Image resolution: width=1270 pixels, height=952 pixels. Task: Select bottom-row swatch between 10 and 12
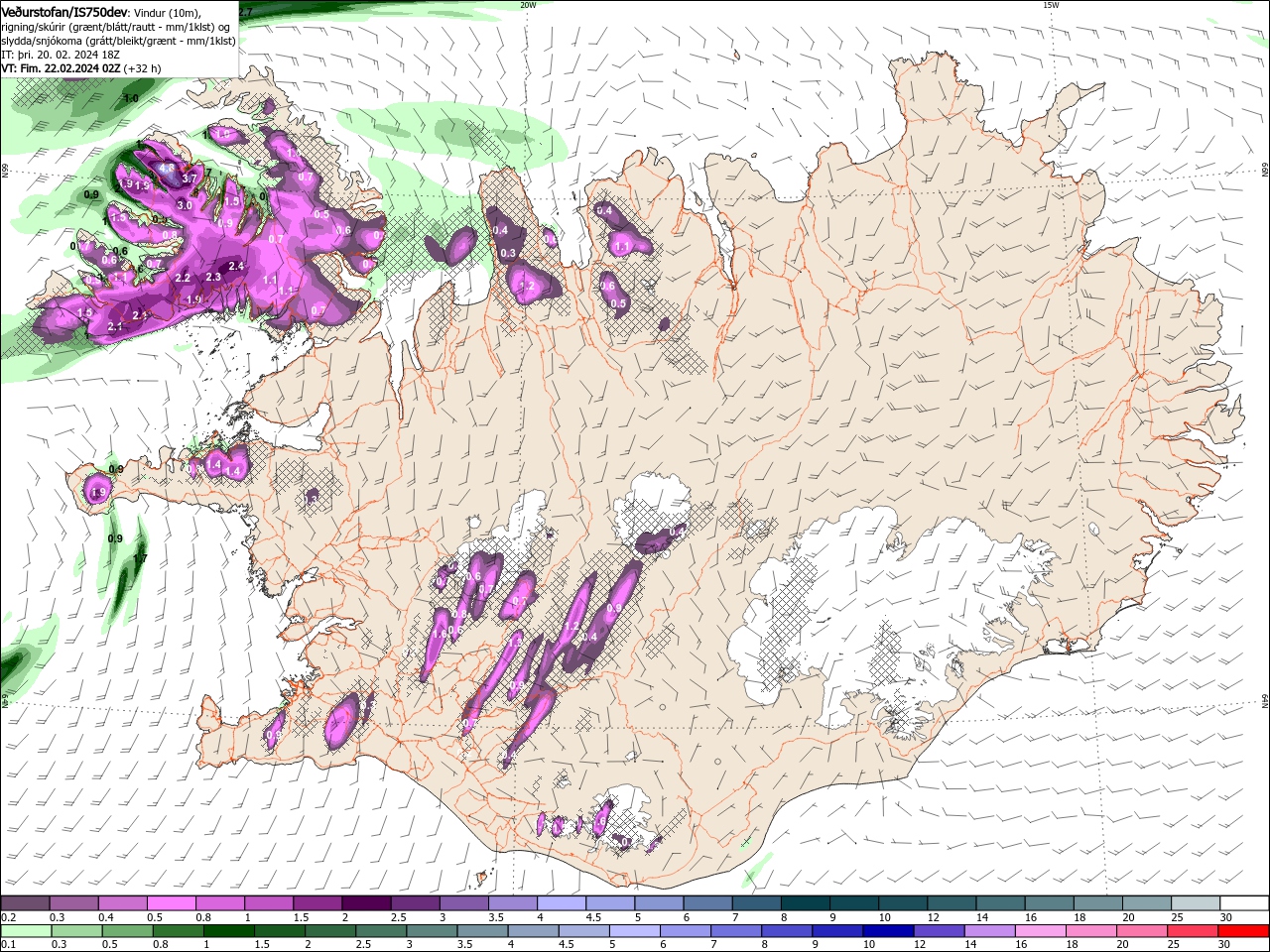point(889,931)
